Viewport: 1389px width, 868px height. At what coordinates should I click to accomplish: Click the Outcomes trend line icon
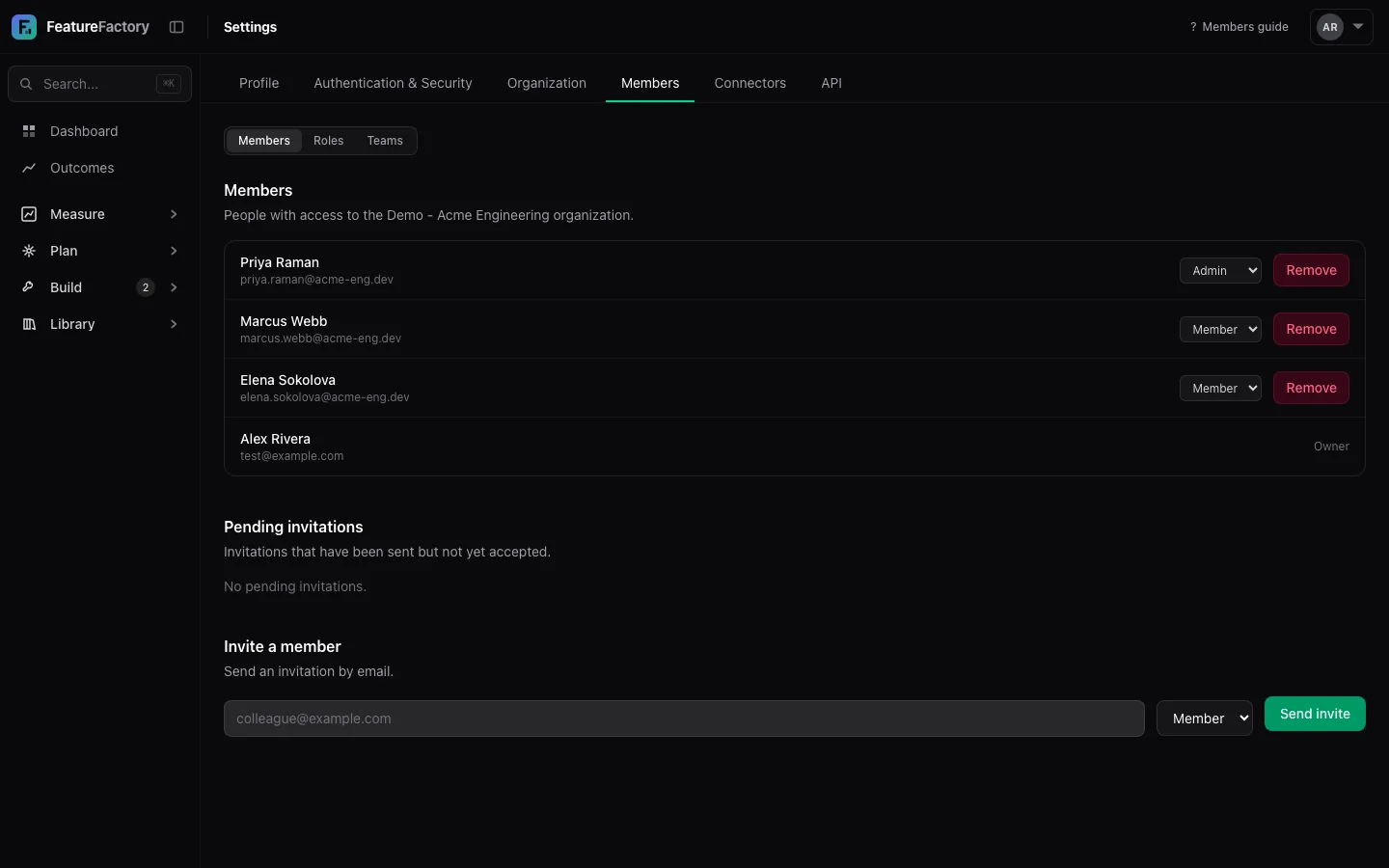click(x=29, y=168)
